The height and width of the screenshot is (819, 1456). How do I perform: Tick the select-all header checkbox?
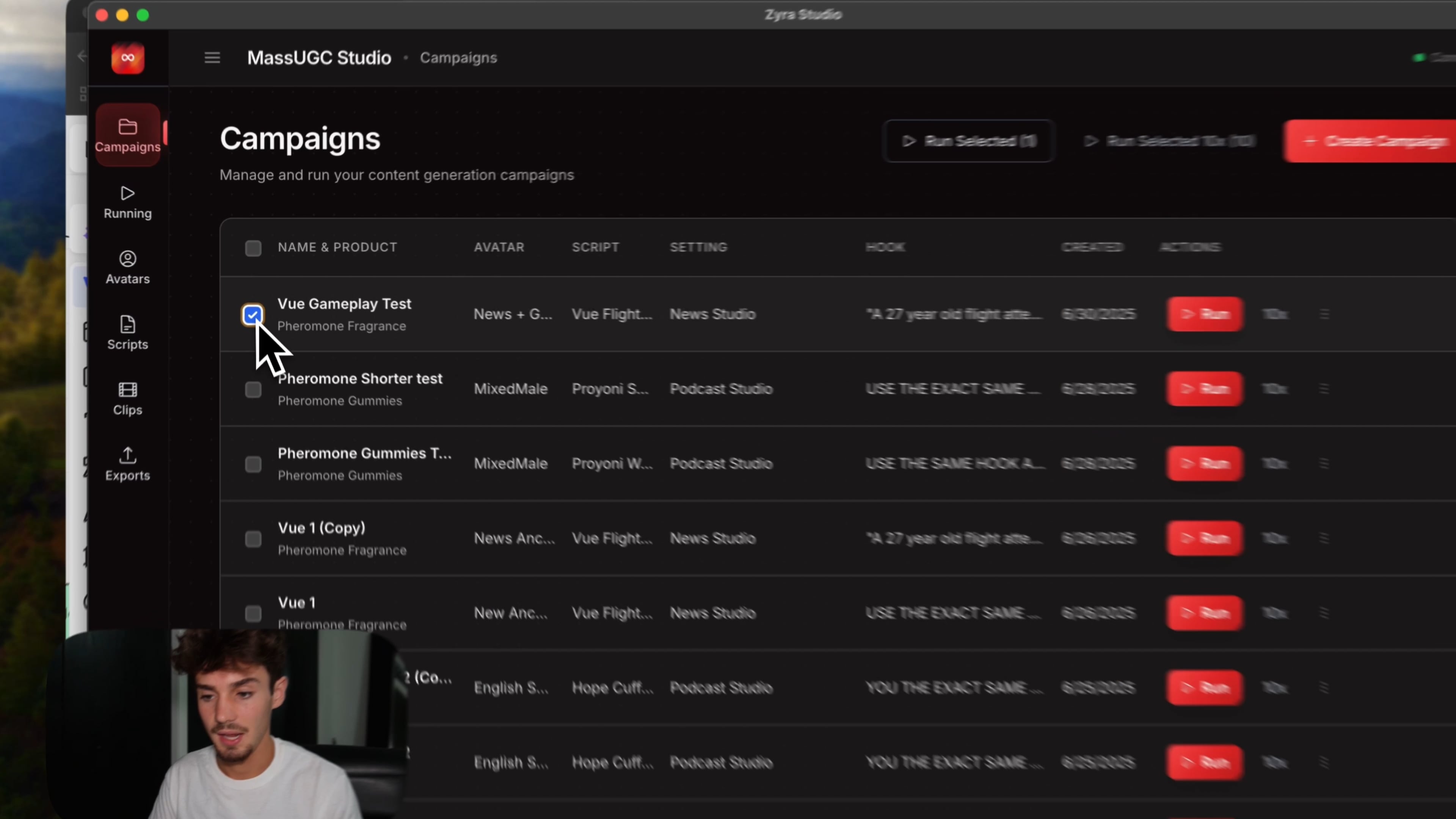coord(253,248)
